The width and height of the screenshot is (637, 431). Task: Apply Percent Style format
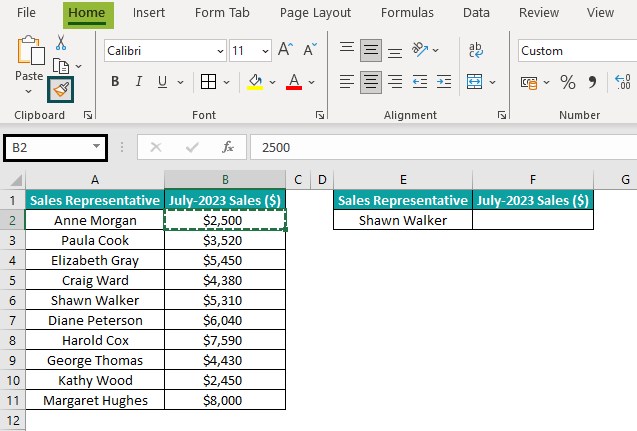pos(568,82)
